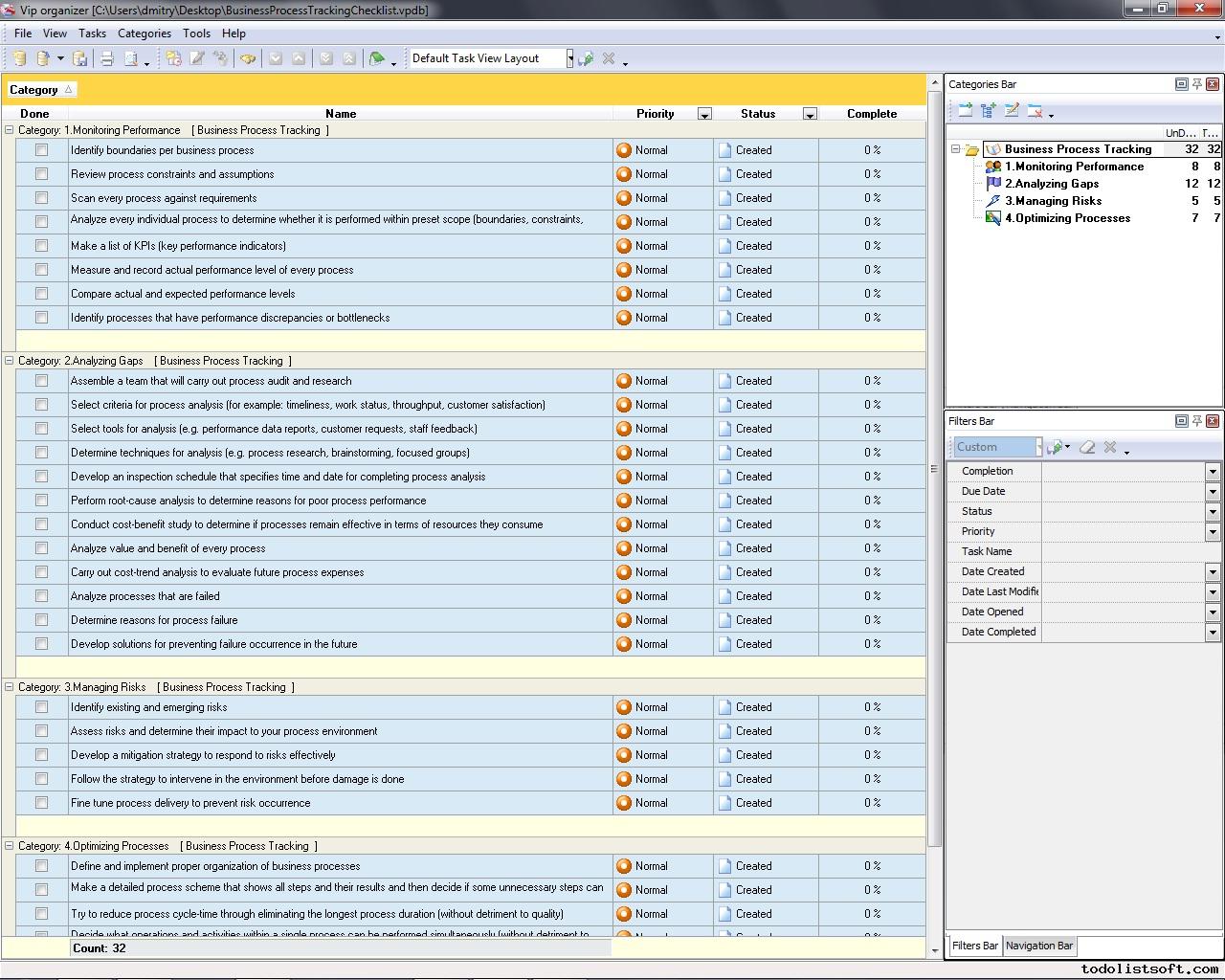
Task: Open the Tasks menu
Action: pyautogui.click(x=92, y=33)
